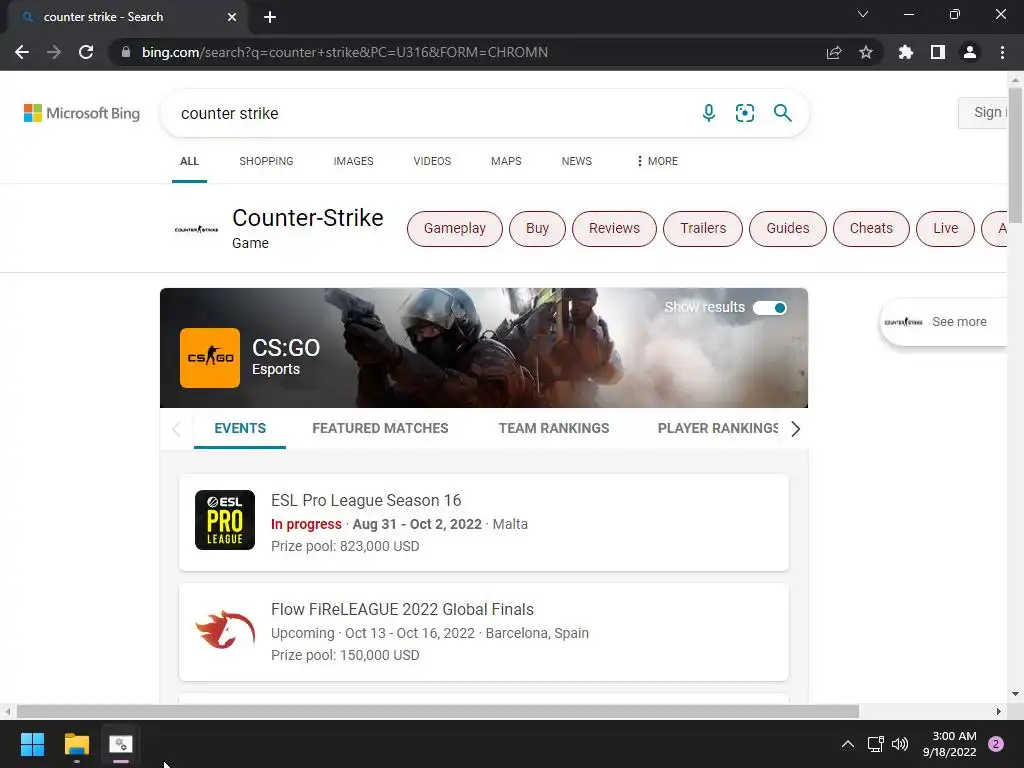Click the right chevron beside Player Rankings
The image size is (1024, 768).
point(795,428)
